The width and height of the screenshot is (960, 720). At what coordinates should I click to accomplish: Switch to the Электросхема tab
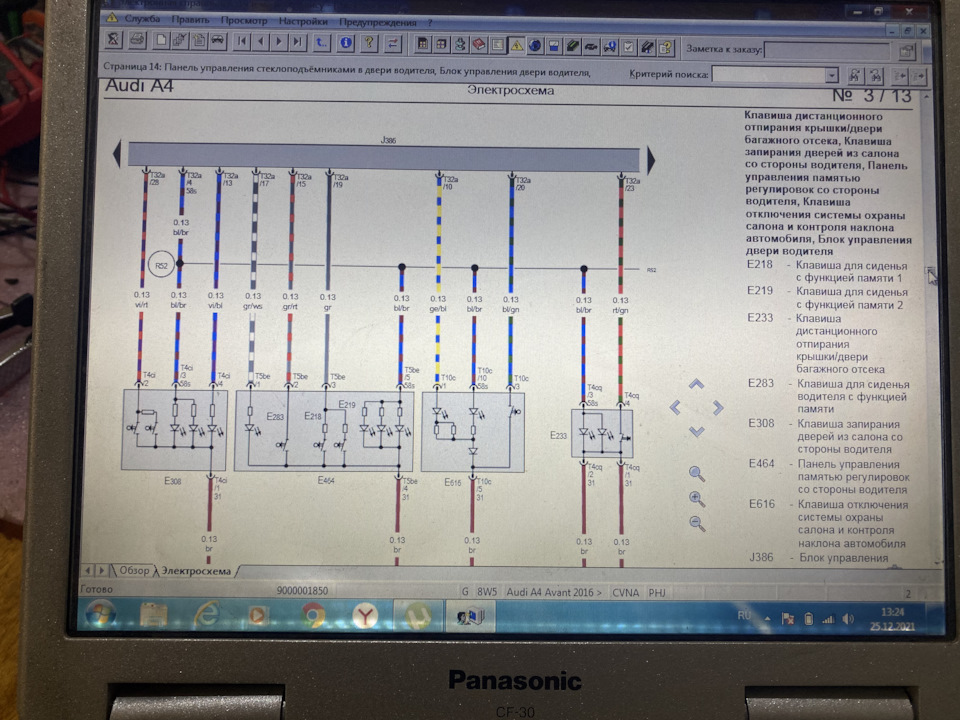[x=196, y=571]
